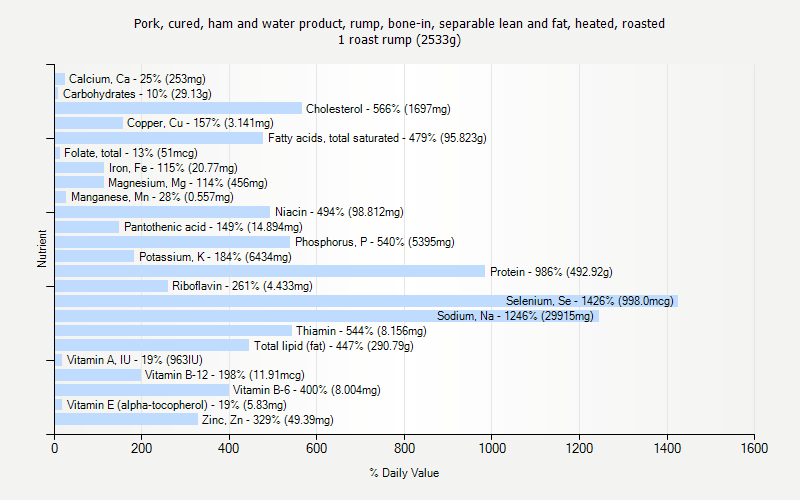Click the Cholesterol - 566% (1697mg) label
Screen dimensions: 800x500
(378, 109)
